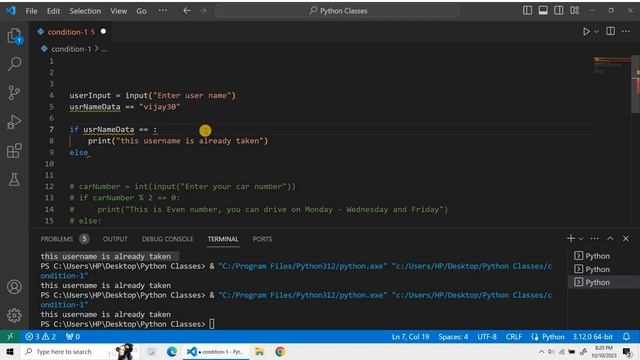640x360 pixels.
Task: Open the Search view in activity bar
Action: [14, 64]
